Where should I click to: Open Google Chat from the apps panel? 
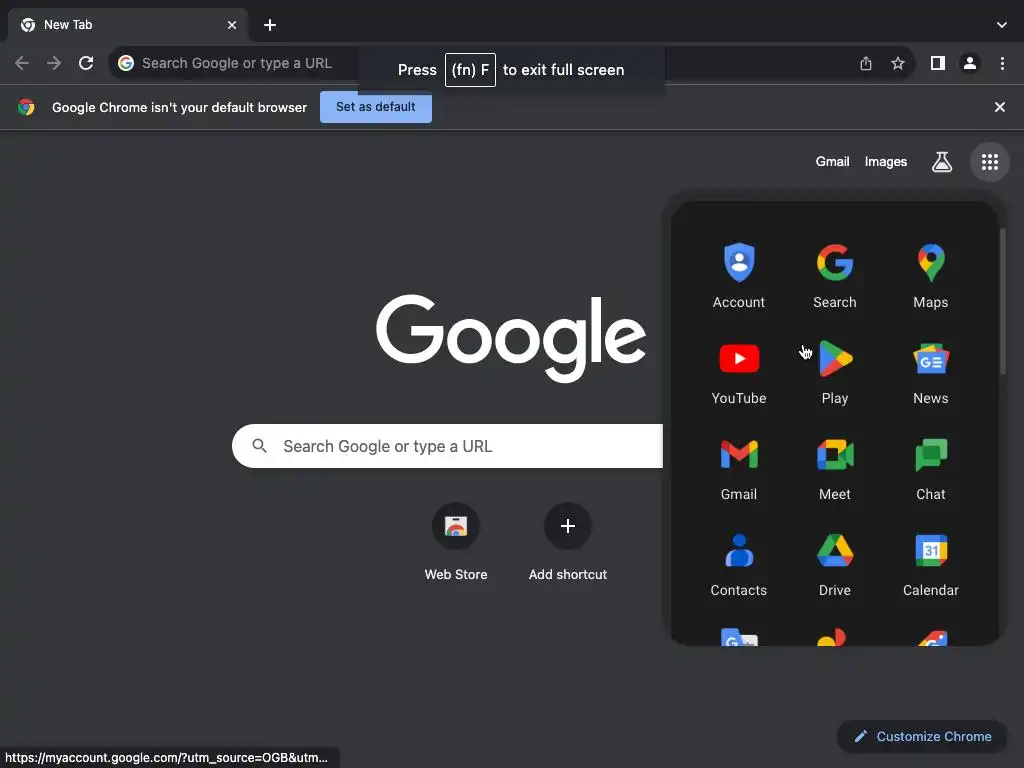point(931,468)
